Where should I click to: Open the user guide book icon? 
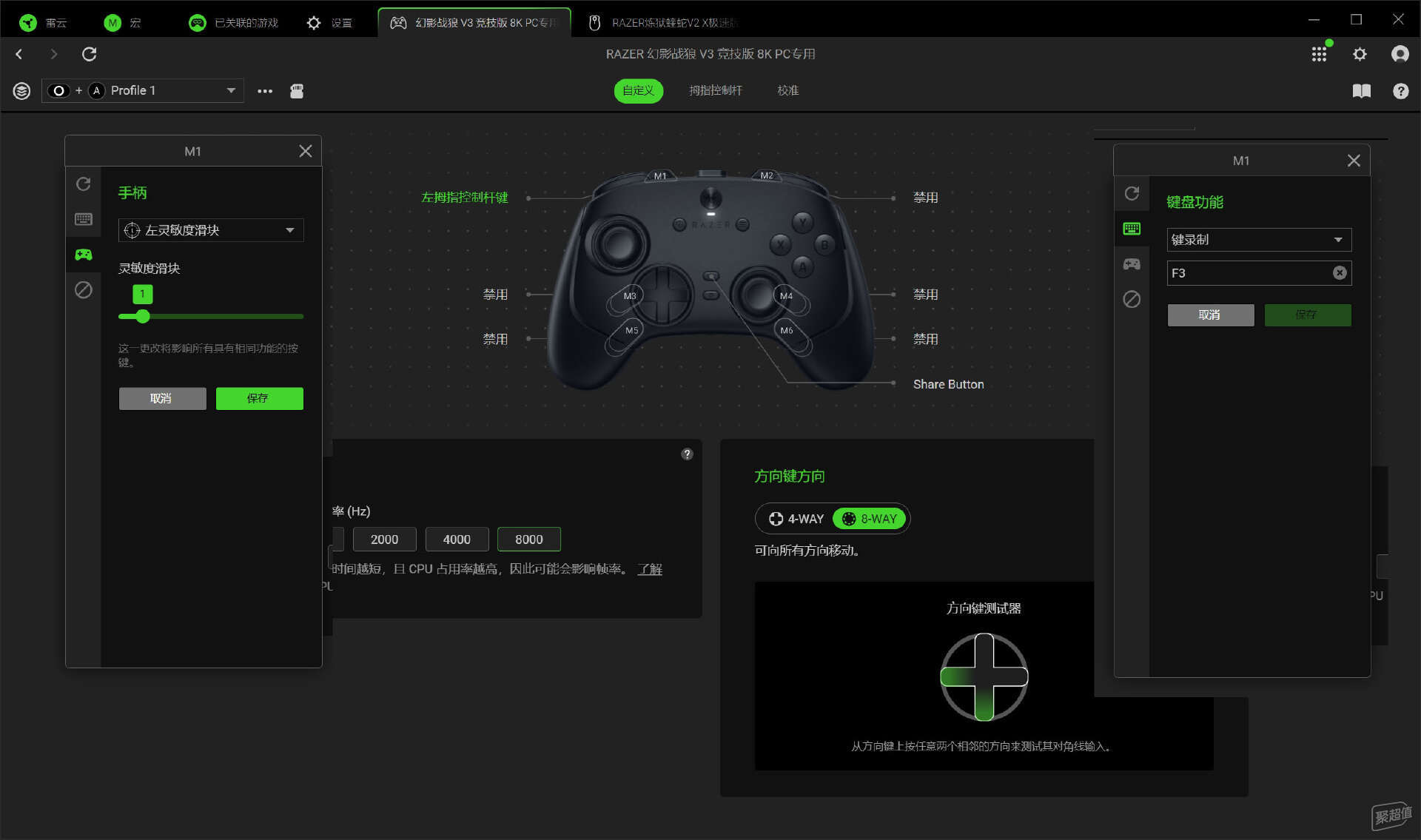(x=1361, y=91)
